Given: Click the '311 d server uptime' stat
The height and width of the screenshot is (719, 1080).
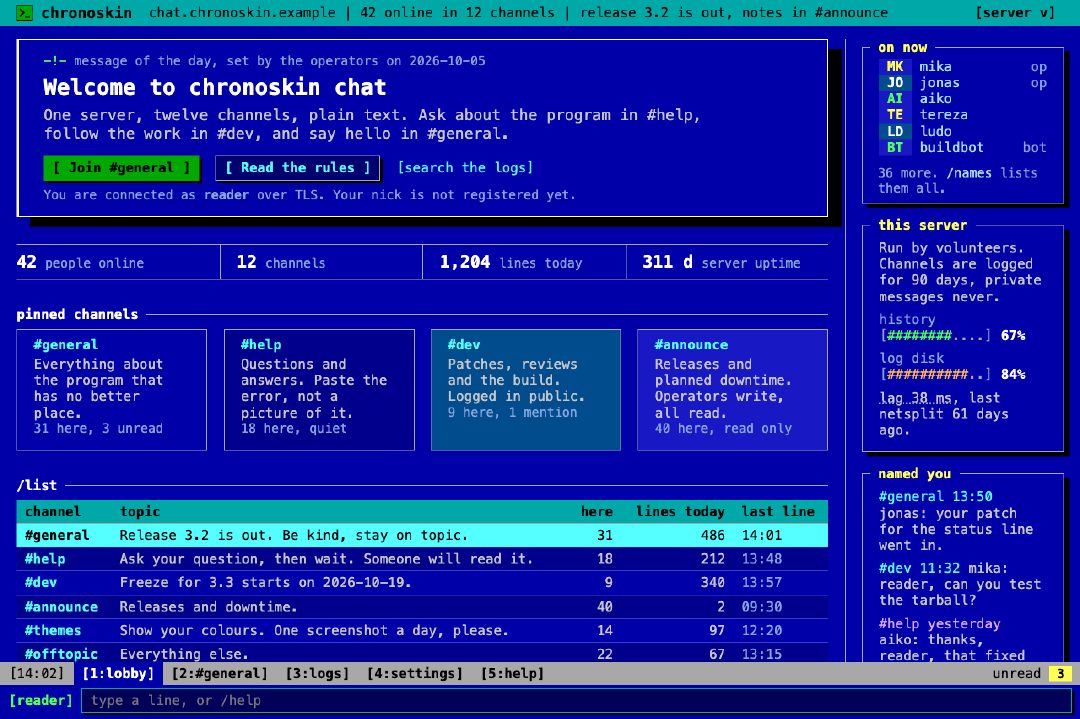Looking at the screenshot, I should pos(721,262).
